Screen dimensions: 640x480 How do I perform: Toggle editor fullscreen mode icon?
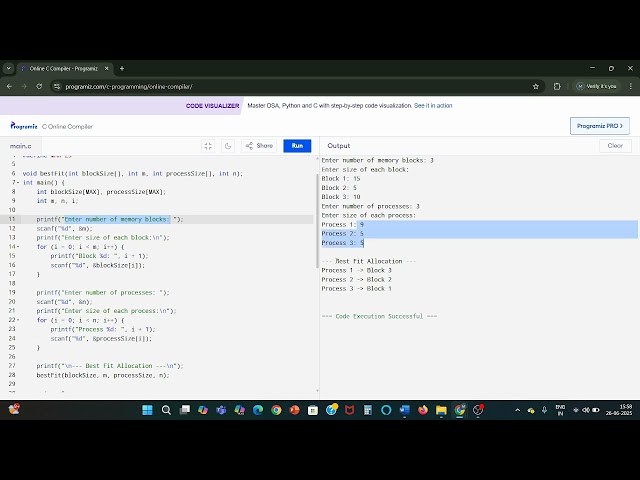coord(208,146)
